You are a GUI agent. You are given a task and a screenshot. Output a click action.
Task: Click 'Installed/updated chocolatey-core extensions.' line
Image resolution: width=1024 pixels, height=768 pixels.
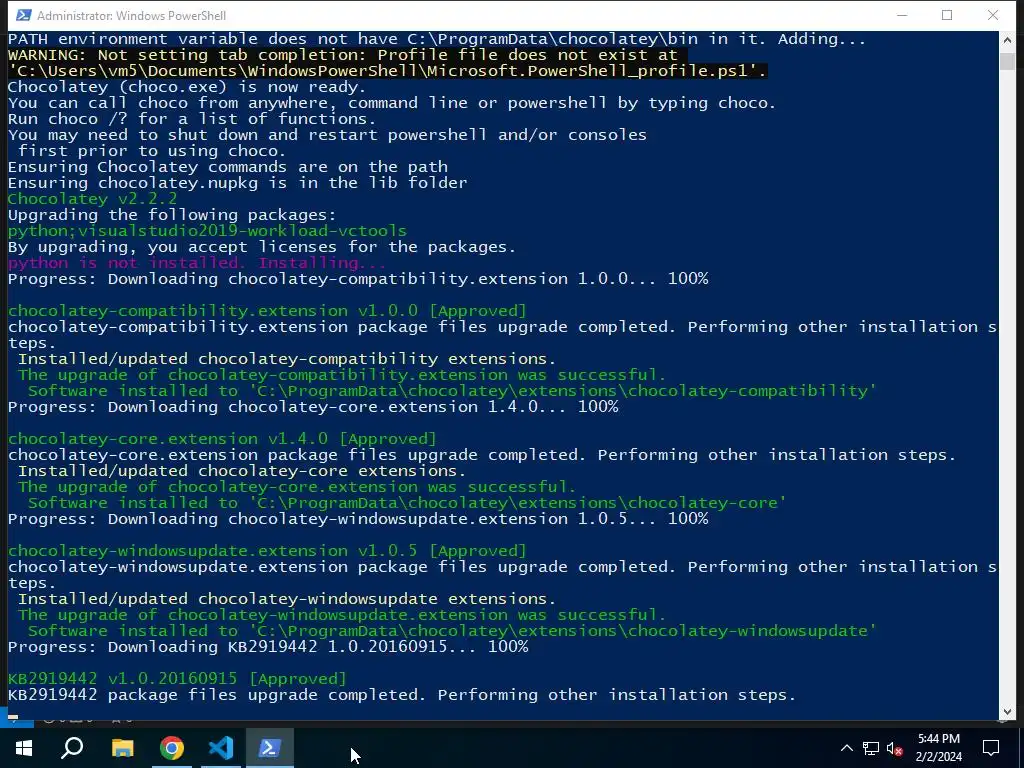click(x=242, y=471)
